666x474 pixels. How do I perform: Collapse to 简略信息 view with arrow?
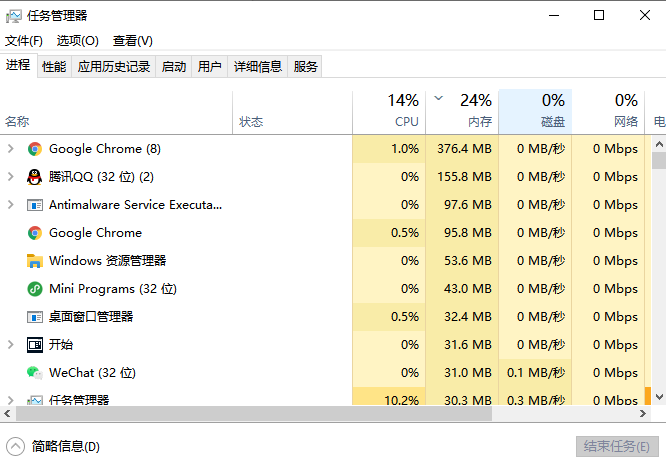tap(15, 446)
